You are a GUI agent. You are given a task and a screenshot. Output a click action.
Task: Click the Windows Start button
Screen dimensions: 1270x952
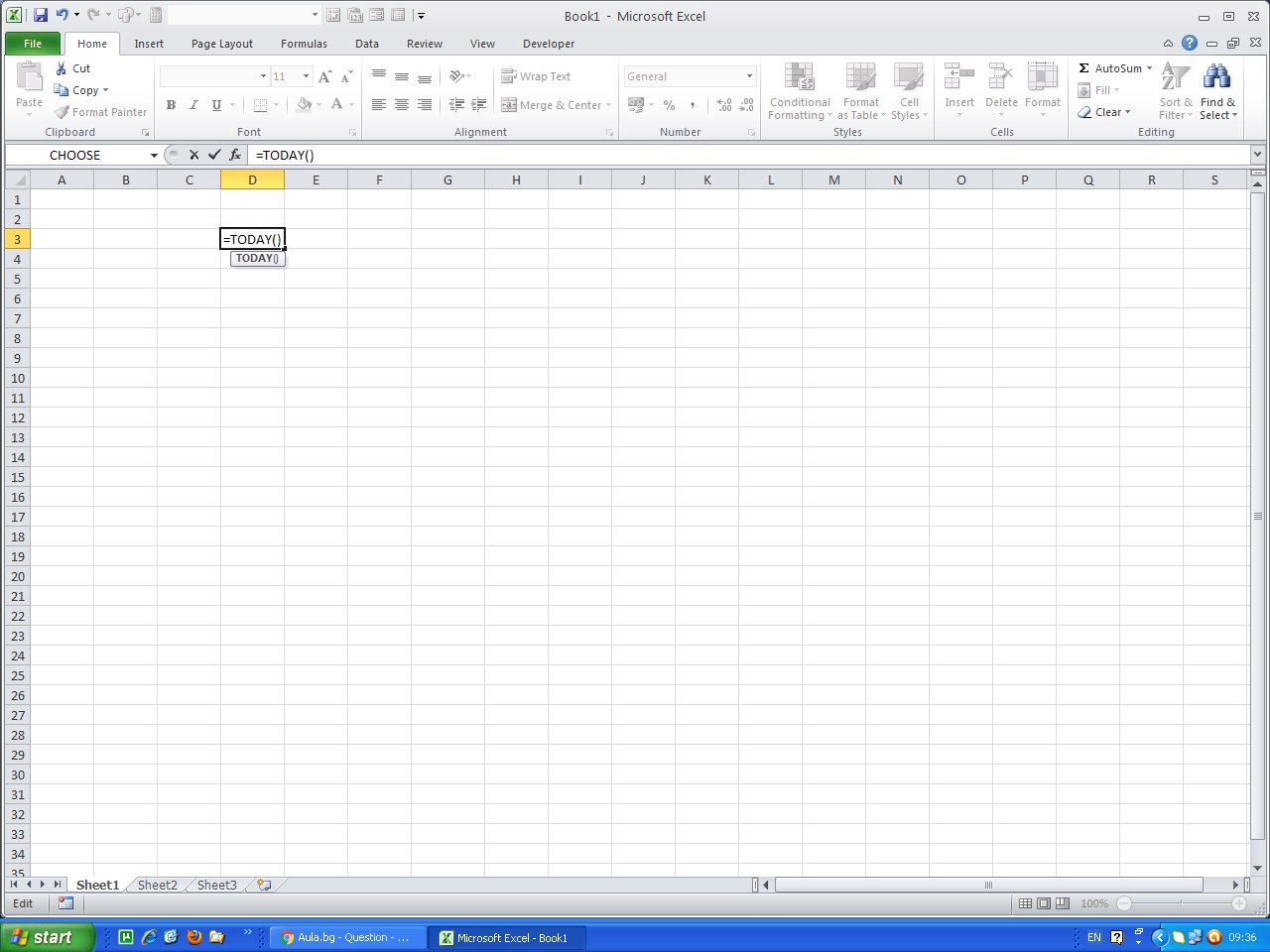coord(47,937)
